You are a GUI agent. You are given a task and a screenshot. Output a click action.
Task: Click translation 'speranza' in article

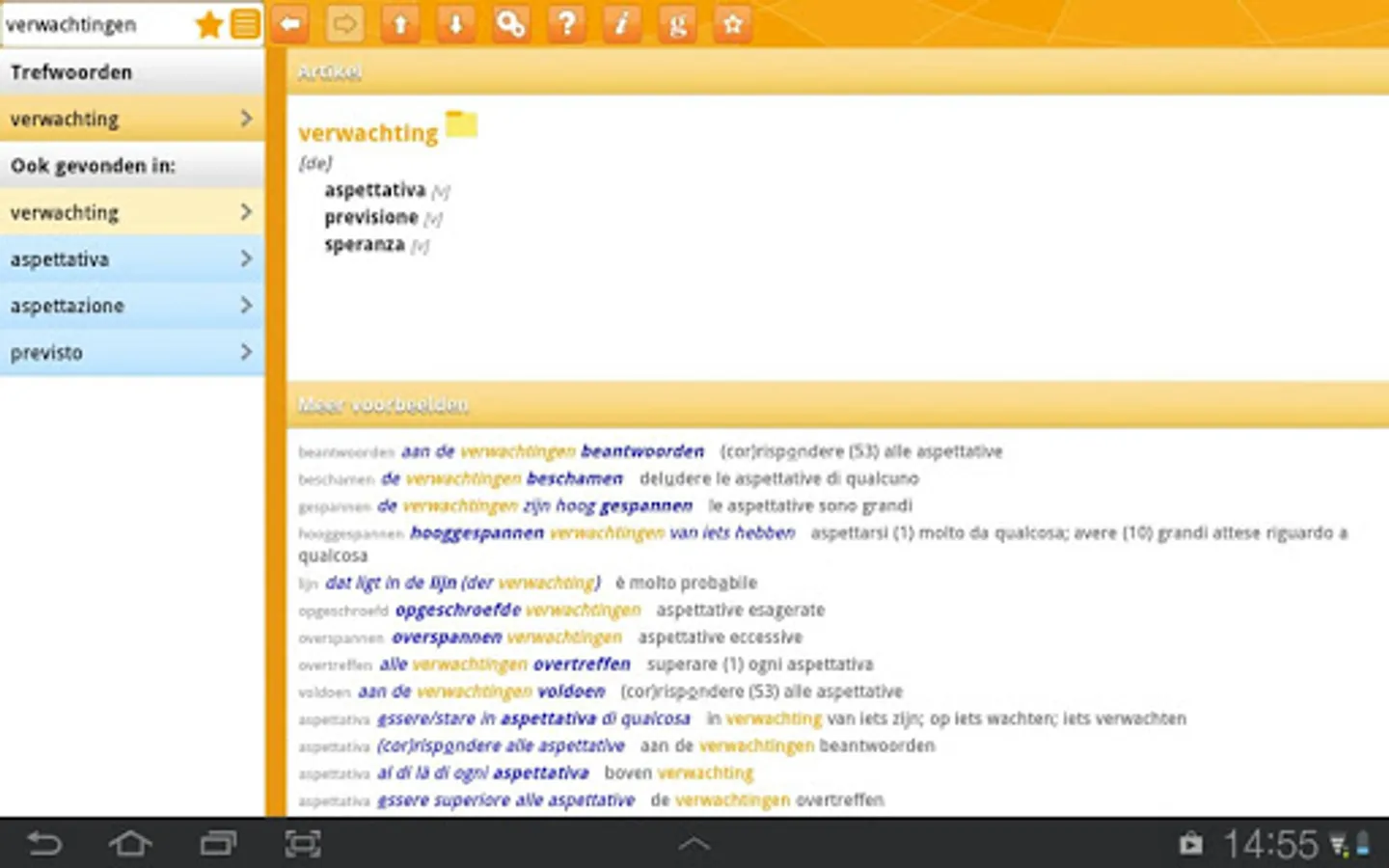365,244
